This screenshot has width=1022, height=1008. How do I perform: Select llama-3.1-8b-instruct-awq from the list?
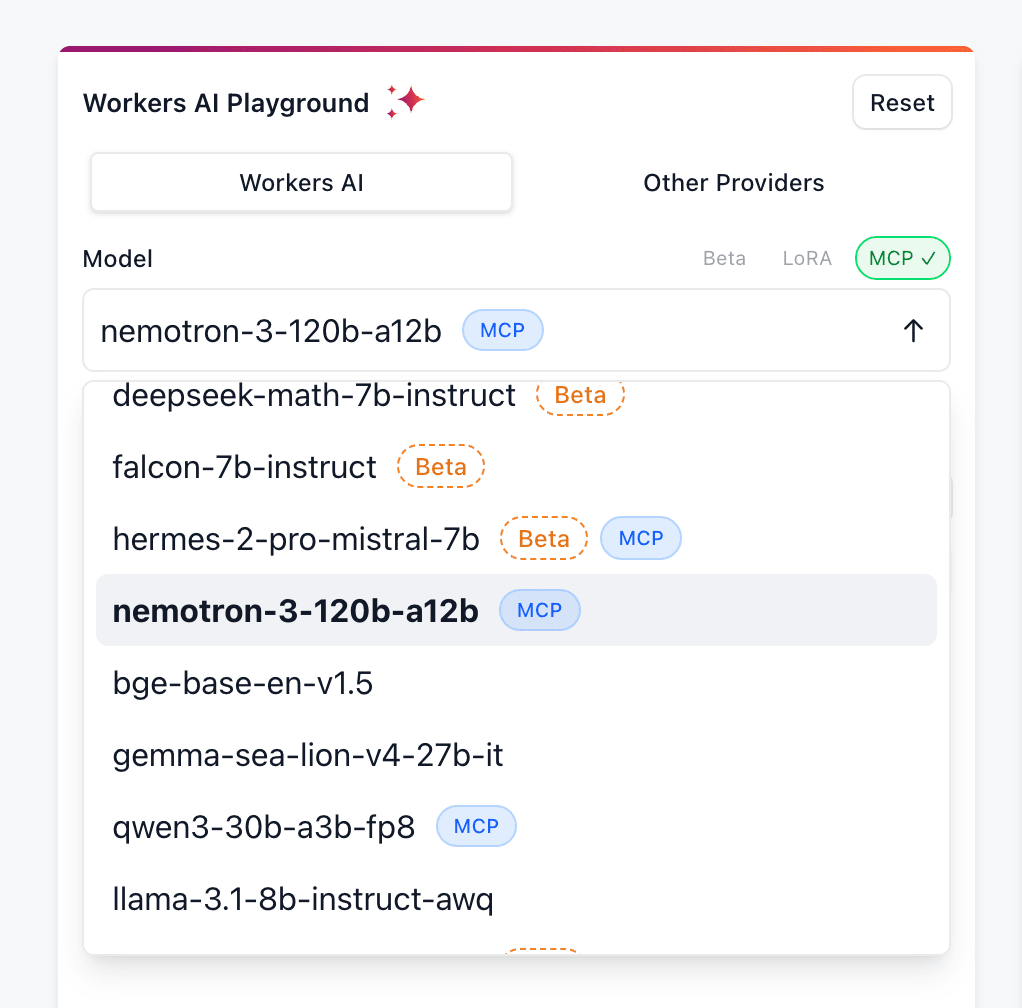point(303,900)
